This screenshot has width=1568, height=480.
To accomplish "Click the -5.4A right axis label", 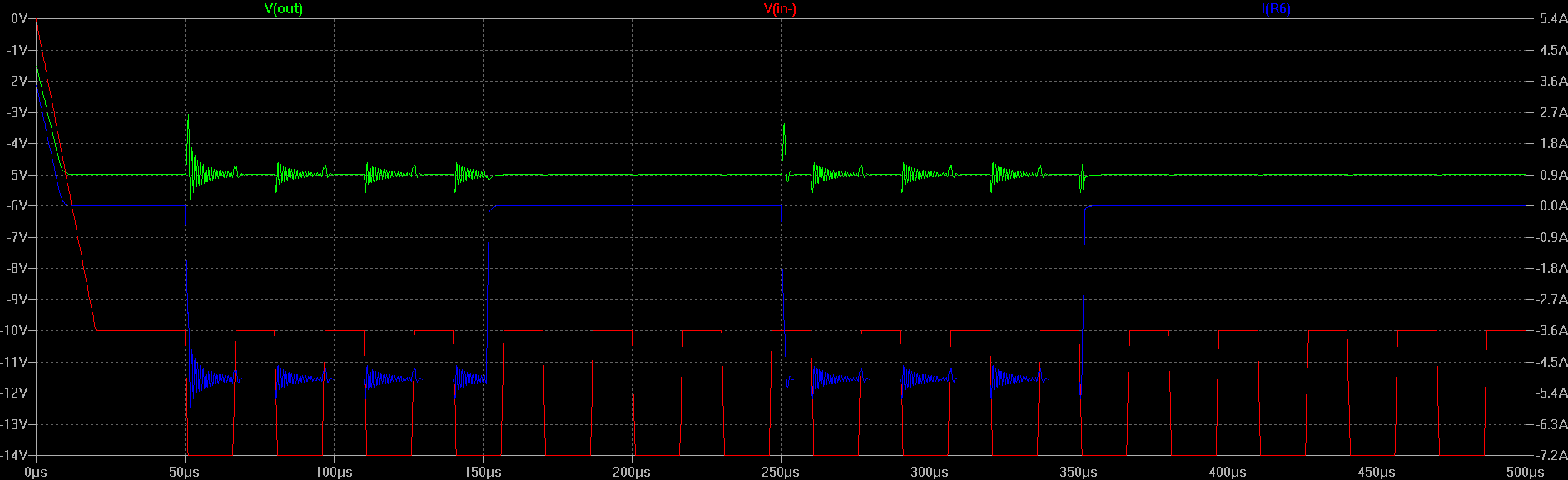I will point(1551,393).
